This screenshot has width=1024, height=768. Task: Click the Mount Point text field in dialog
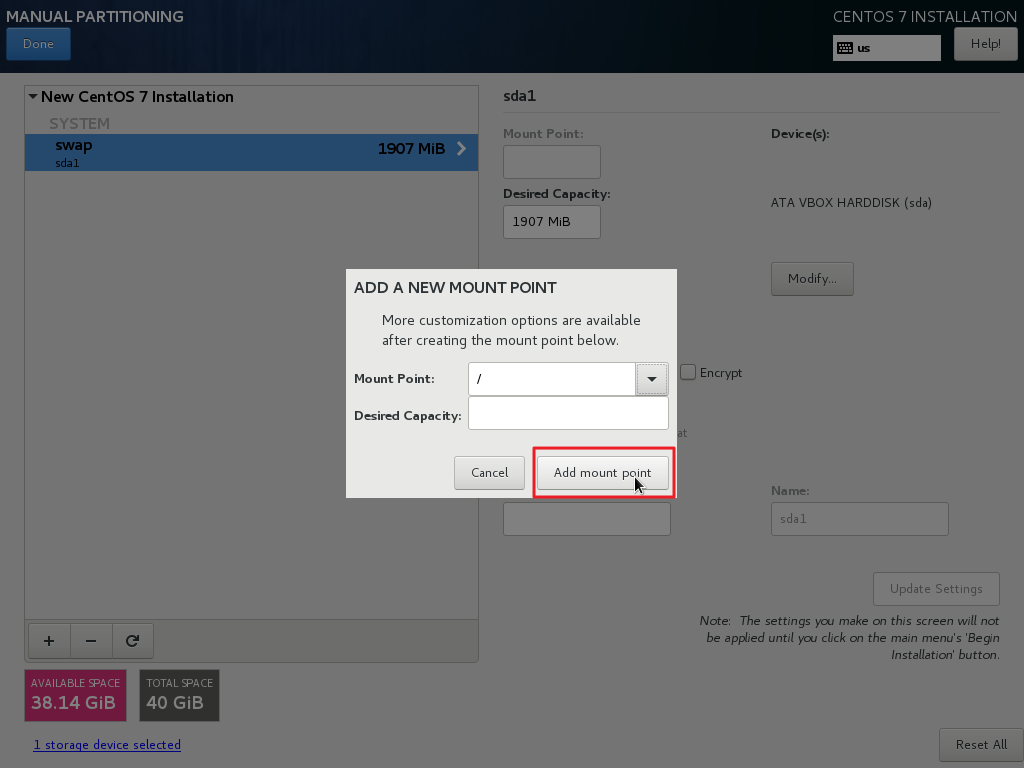[552, 379]
